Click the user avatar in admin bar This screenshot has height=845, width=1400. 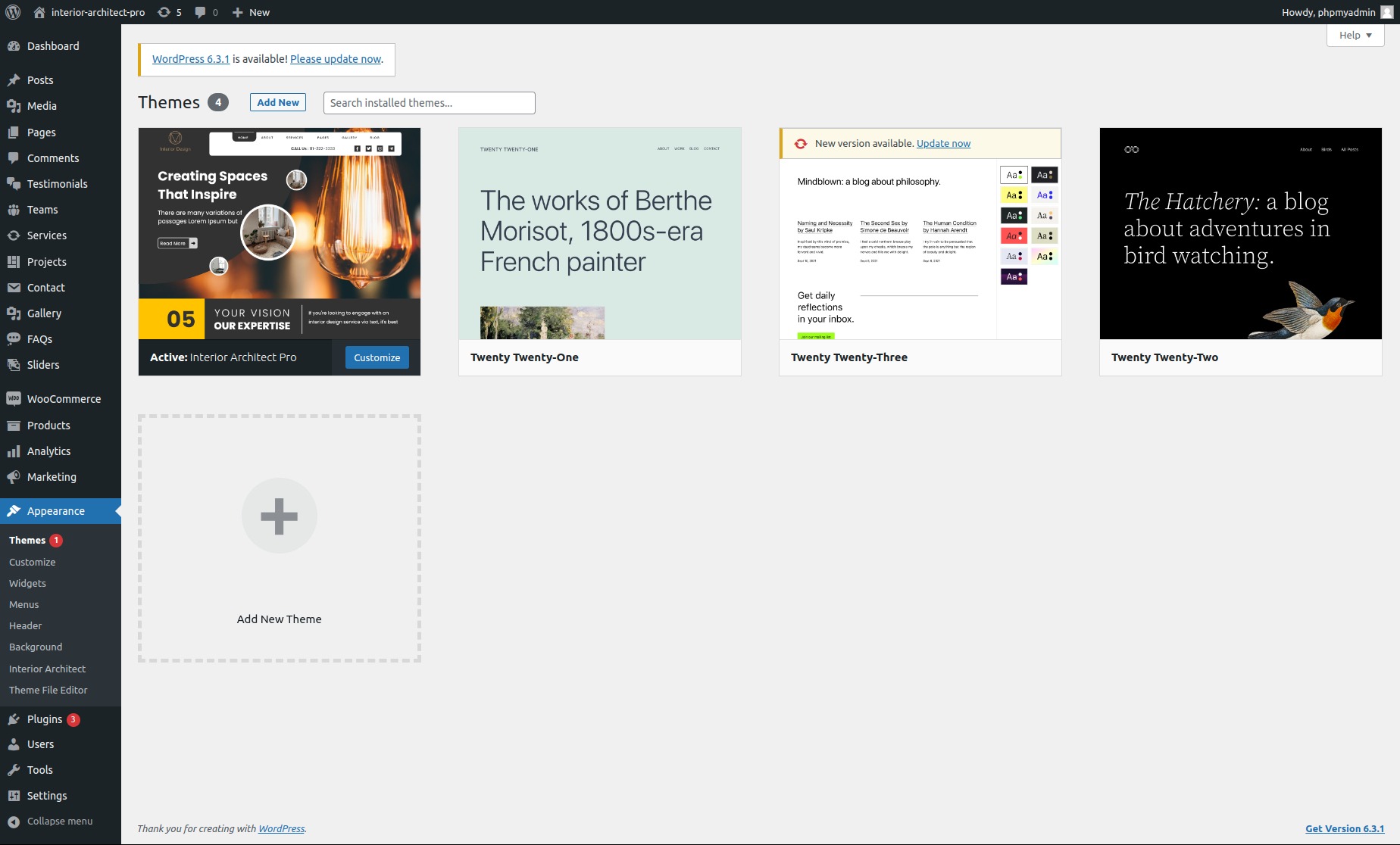point(1387,12)
